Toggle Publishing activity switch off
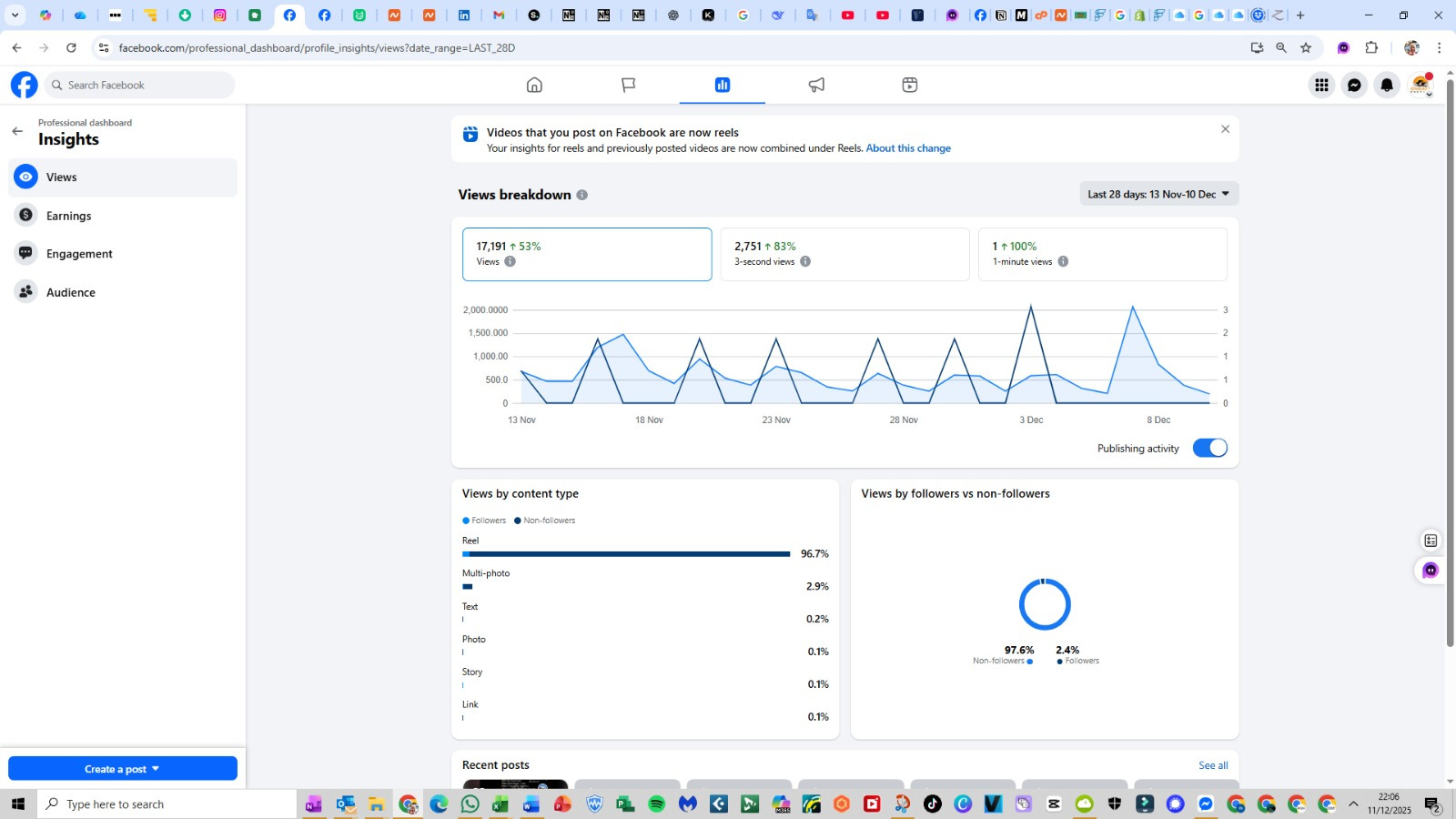The height and width of the screenshot is (819, 1456). click(1209, 448)
